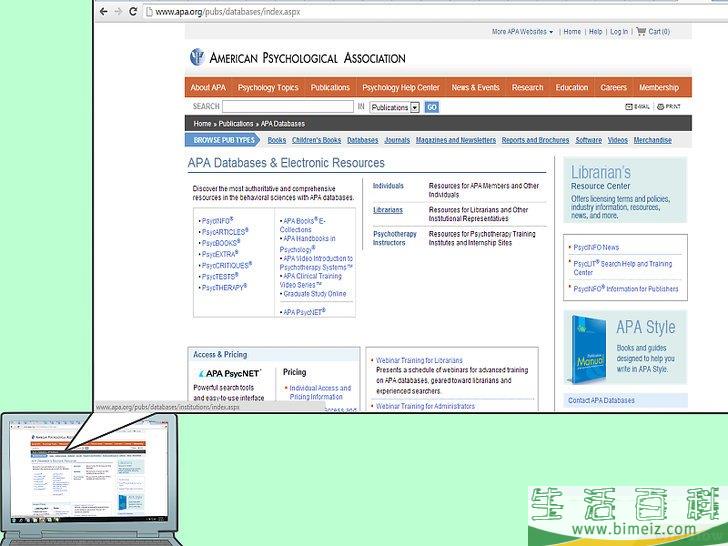Screen dimensions: 728x546
Task: Open the Careers menu
Action: [613, 87]
